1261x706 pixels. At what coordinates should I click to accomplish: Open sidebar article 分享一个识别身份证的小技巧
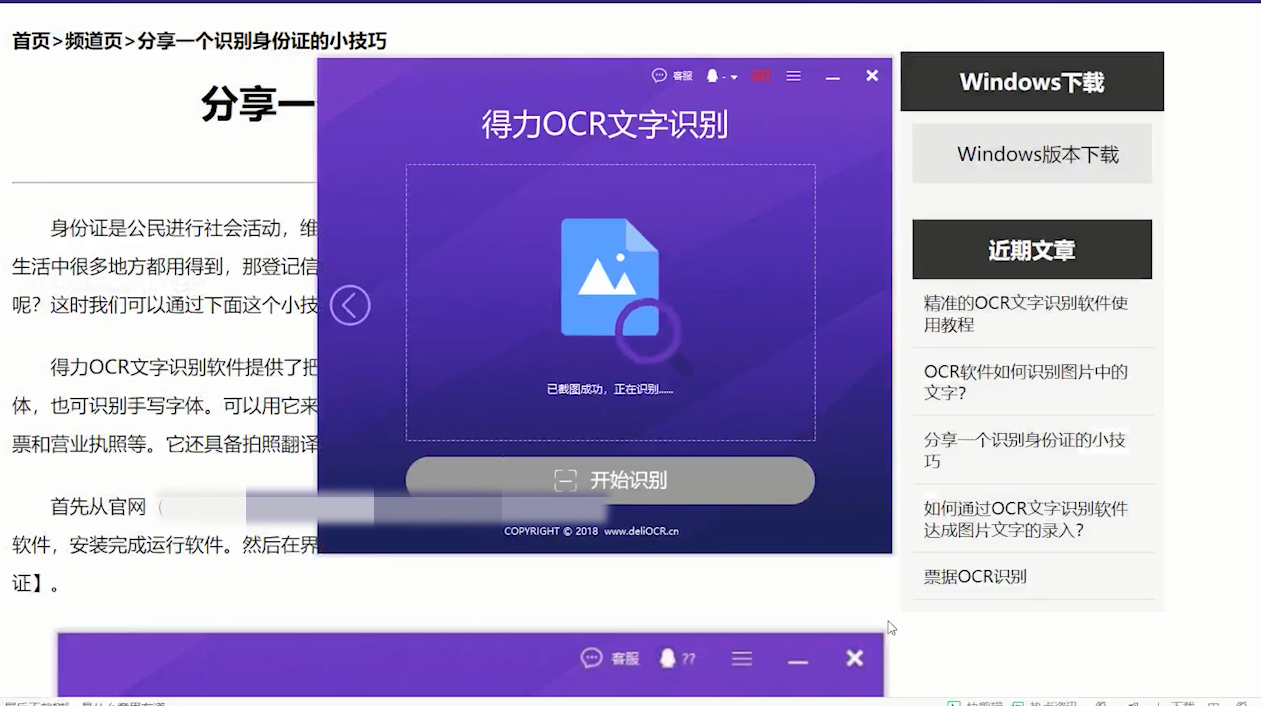click(1026, 450)
